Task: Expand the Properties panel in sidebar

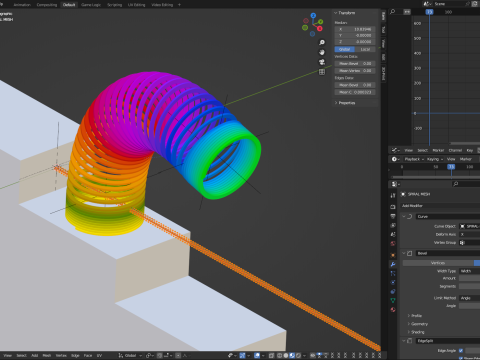Action: tap(336, 103)
